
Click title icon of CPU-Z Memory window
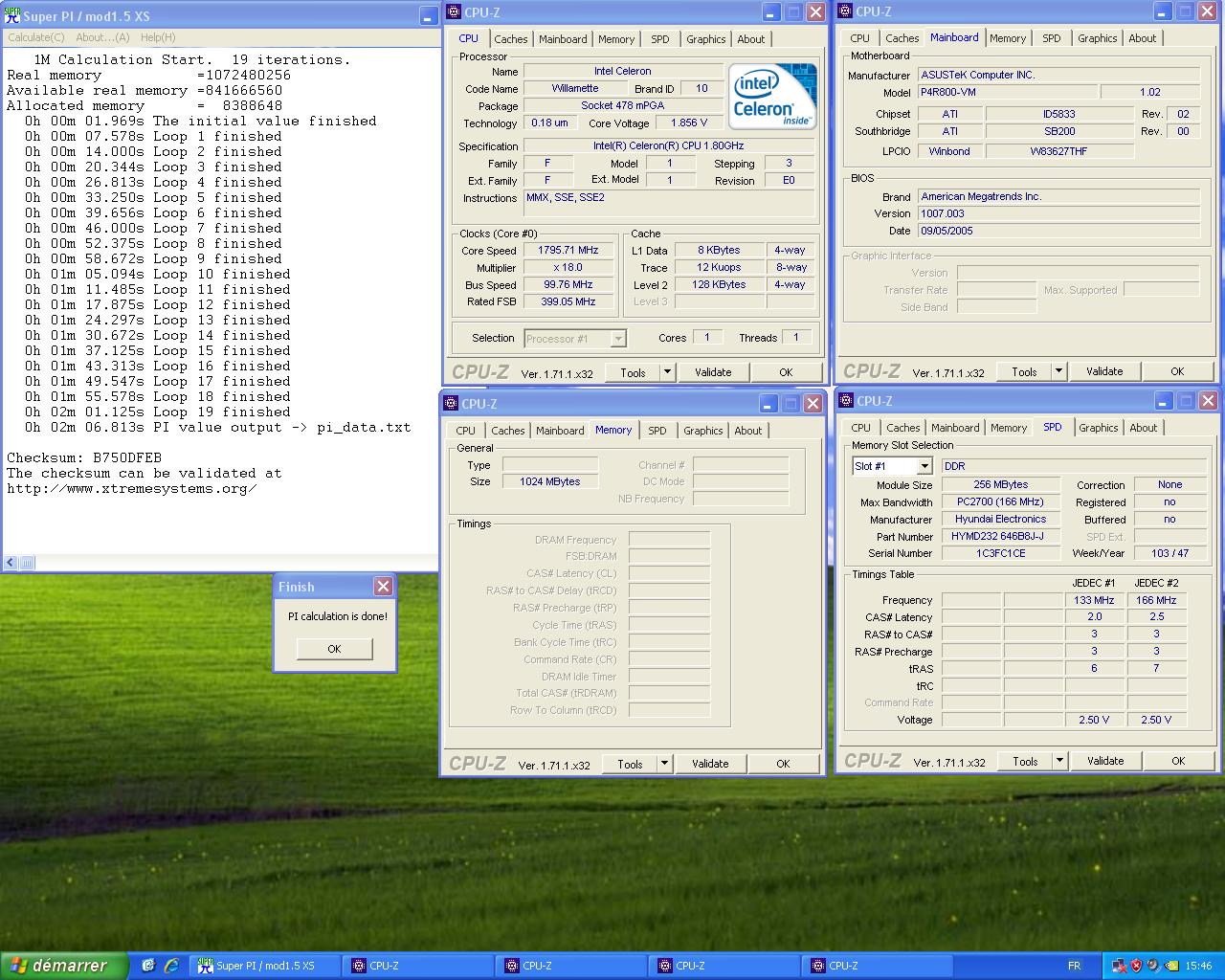click(452, 404)
